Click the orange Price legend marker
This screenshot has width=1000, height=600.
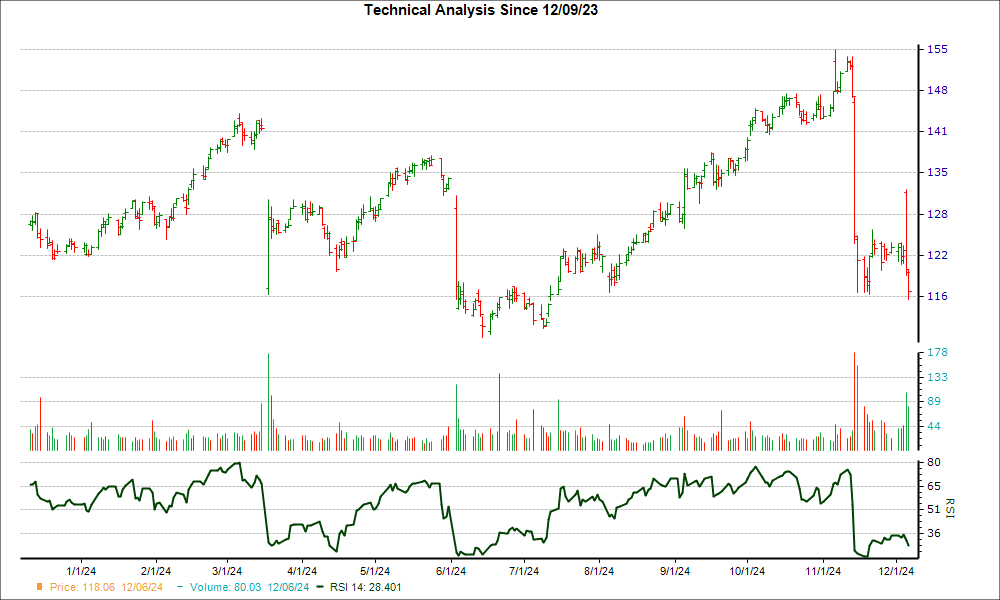40,587
